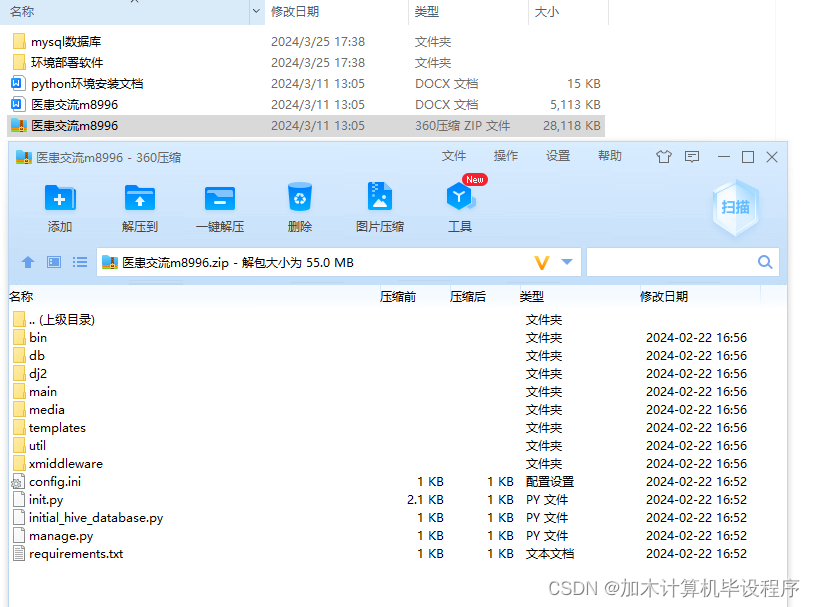Close the 360压缩 window
The image size is (815, 607).
click(x=772, y=156)
